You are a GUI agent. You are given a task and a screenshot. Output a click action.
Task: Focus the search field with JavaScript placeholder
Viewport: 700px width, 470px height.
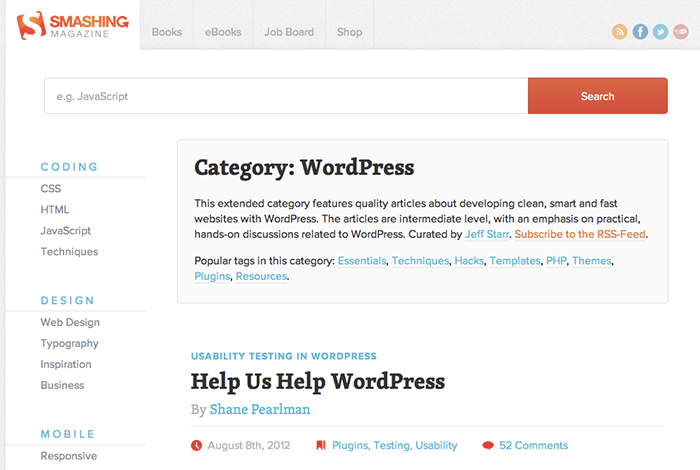(286, 96)
